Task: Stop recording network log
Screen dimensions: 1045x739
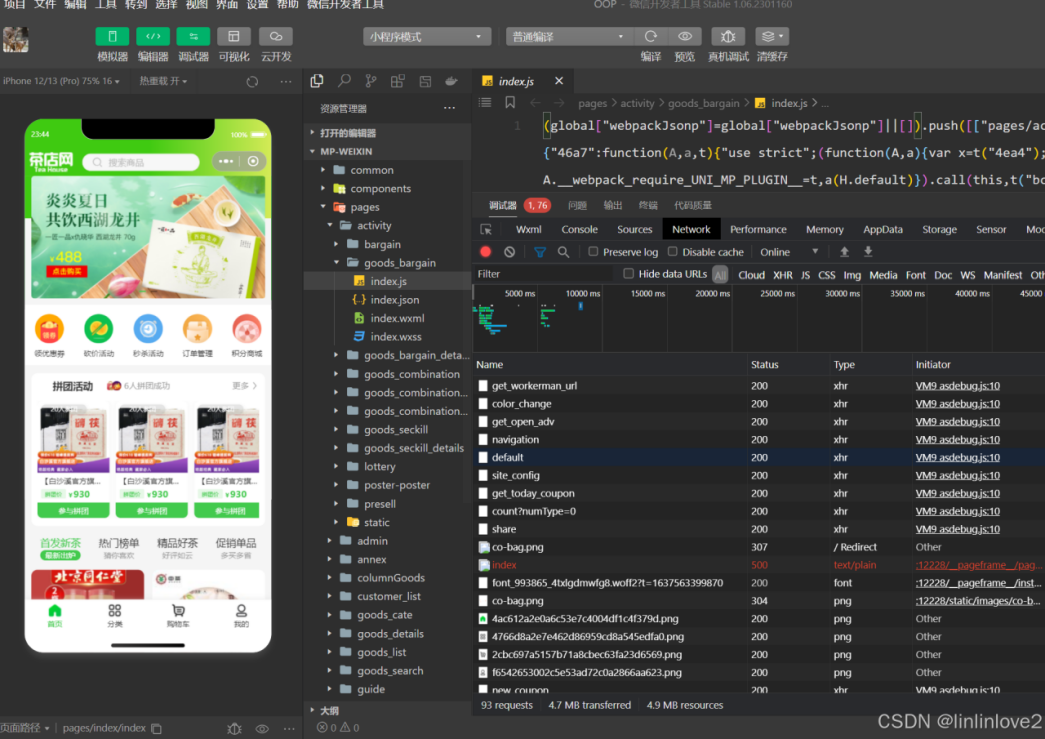Action: (486, 252)
